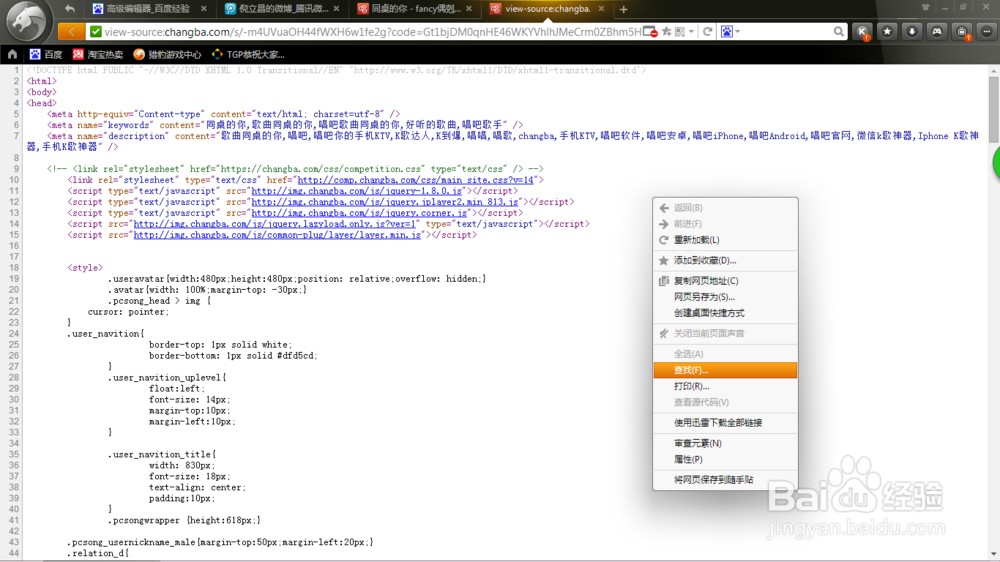This screenshot has height=562, width=1000.
Task: Click the .user_navition_title{ line
Action: pos(162,455)
